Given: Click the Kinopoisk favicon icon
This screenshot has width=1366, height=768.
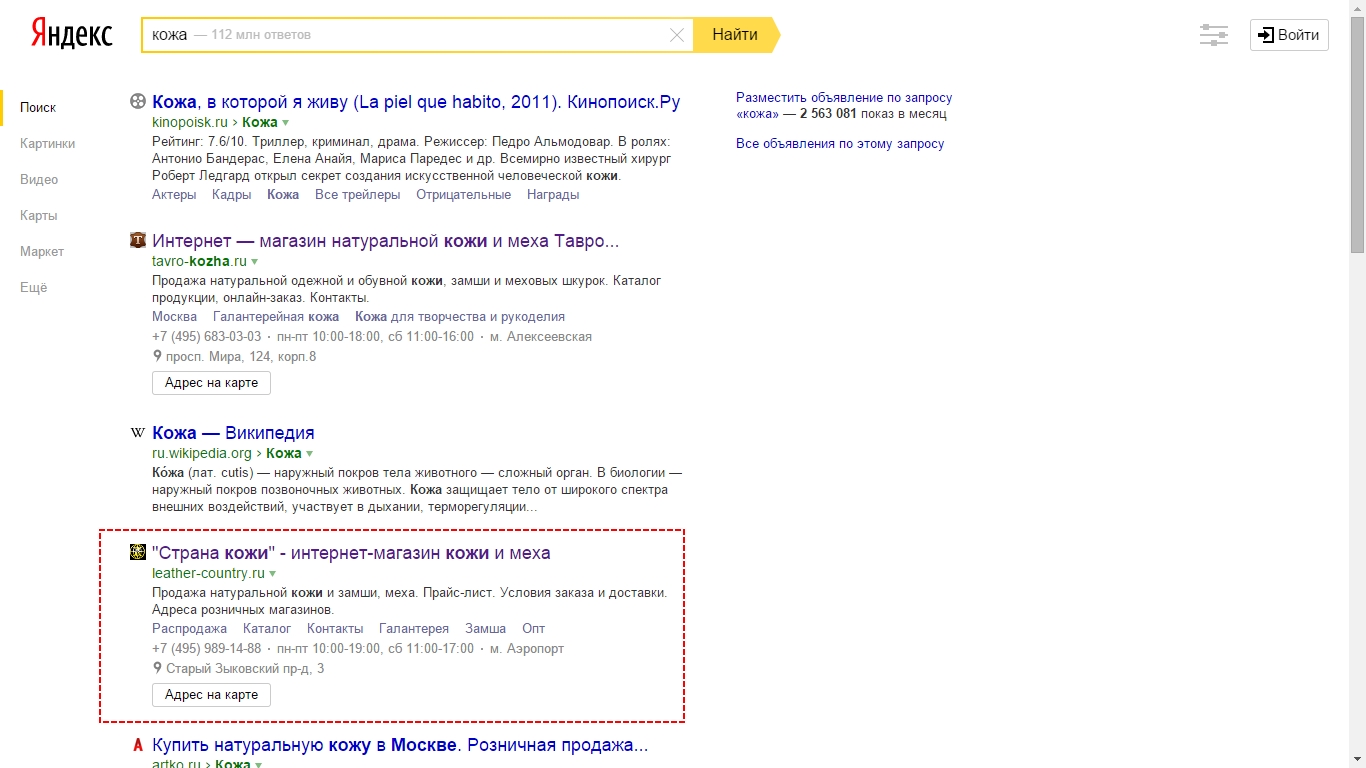Looking at the screenshot, I should click(138, 101).
